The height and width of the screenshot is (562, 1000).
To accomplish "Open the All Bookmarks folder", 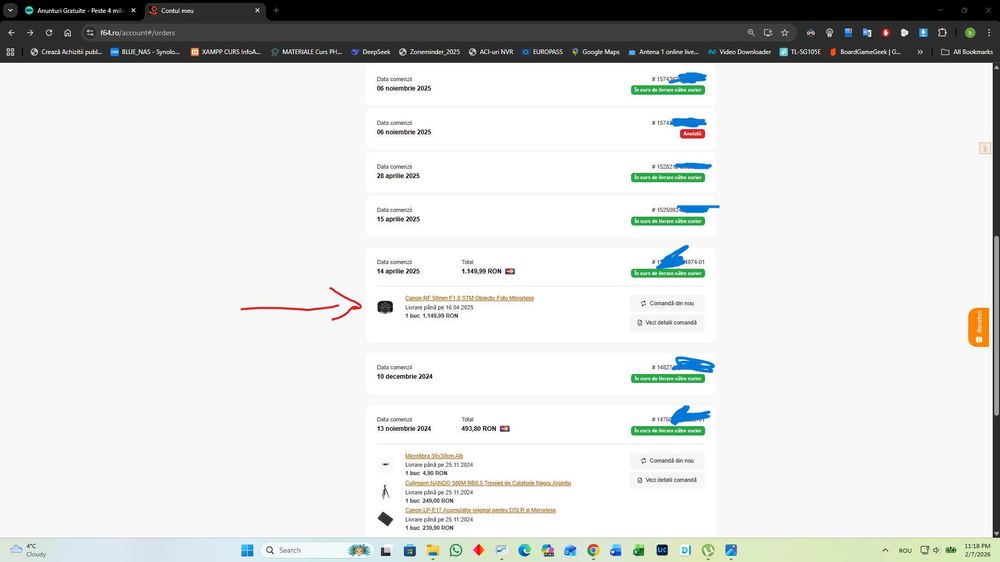I will [967, 52].
